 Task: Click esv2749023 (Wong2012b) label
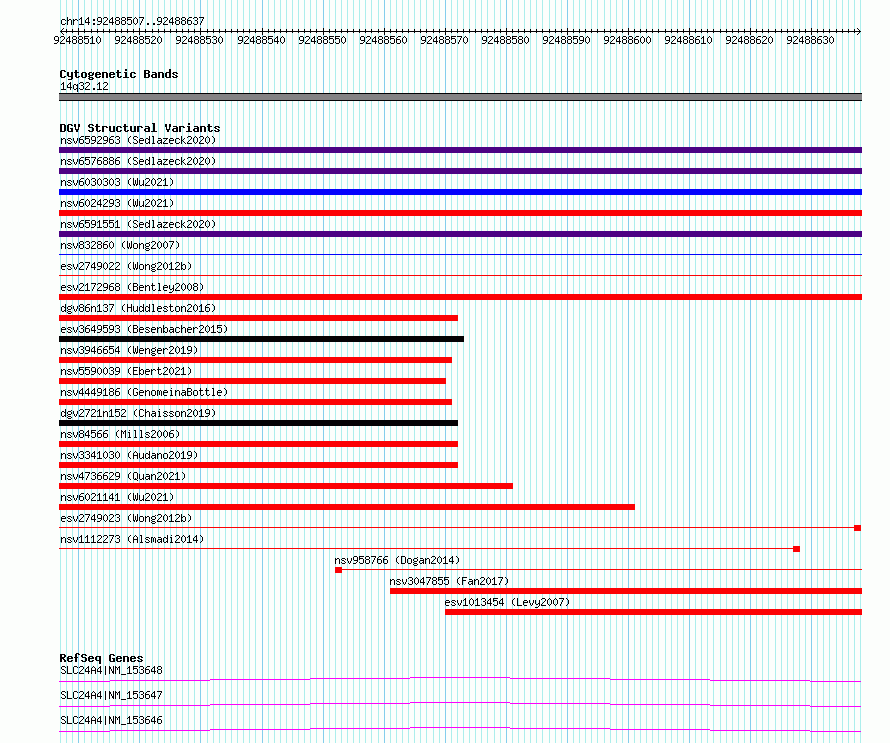point(126,518)
